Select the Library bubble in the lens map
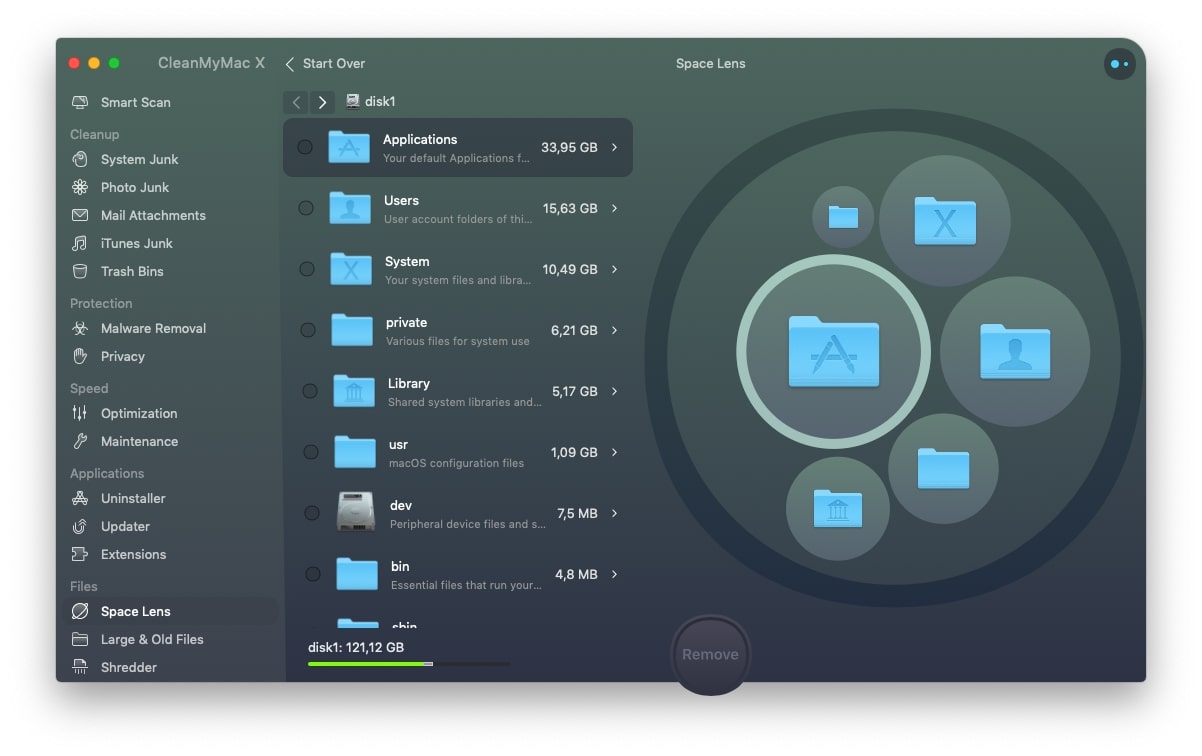The height and width of the screenshot is (756, 1202). [x=838, y=509]
